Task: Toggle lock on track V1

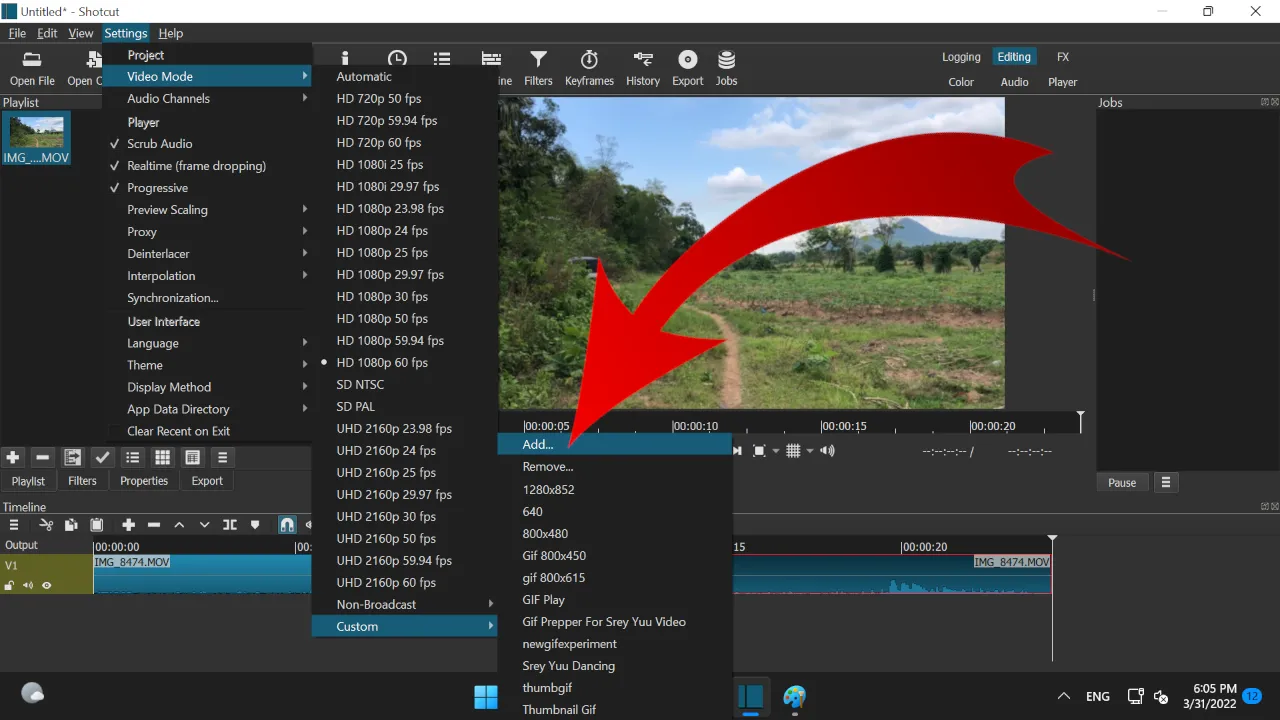Action: (10, 586)
